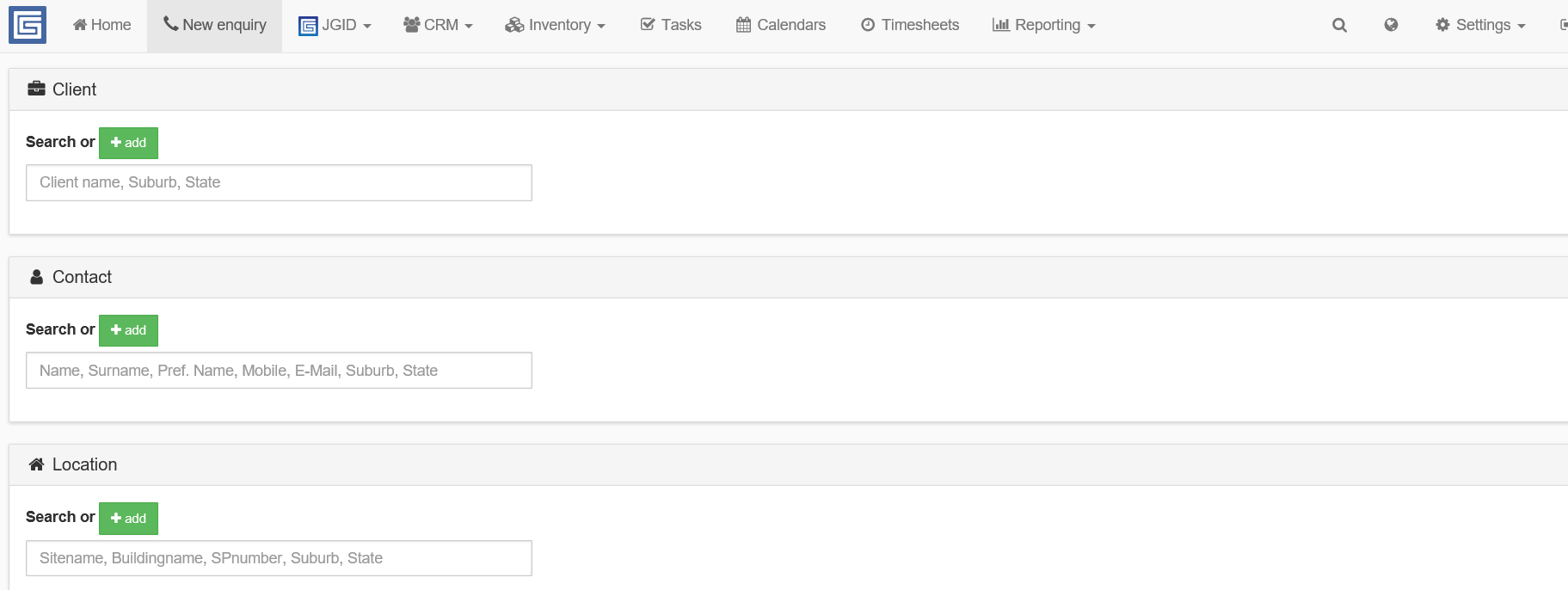The width and height of the screenshot is (1568, 590).
Task: Open the Settings dropdown menu
Action: [1480, 25]
